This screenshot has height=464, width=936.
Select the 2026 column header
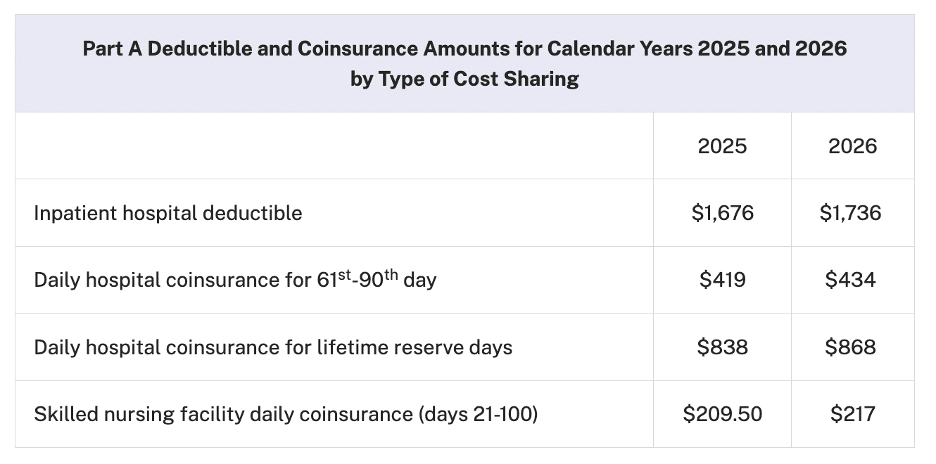852,146
